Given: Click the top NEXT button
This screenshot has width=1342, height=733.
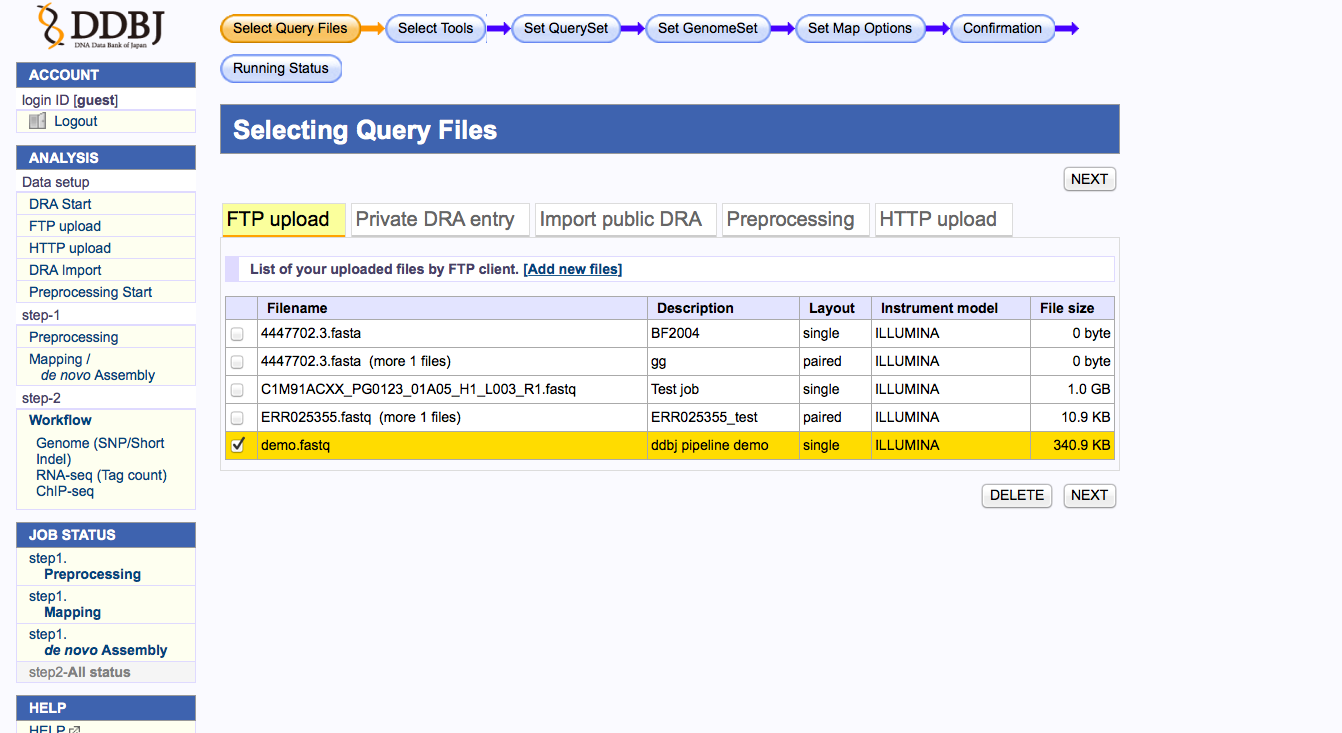Looking at the screenshot, I should coord(1089,179).
